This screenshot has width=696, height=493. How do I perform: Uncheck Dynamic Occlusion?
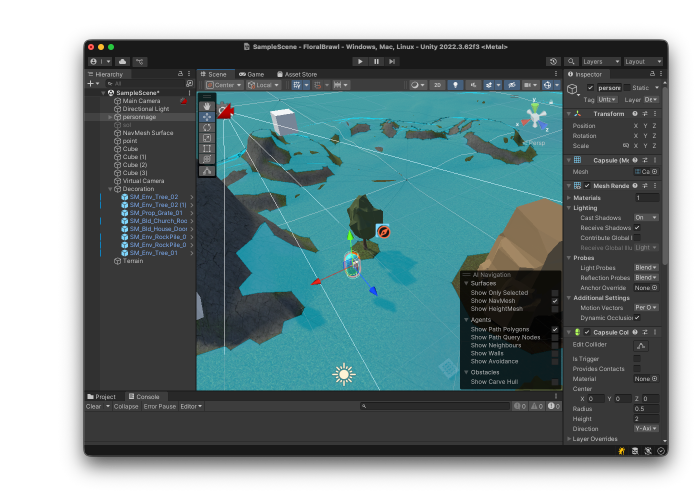pos(637,318)
